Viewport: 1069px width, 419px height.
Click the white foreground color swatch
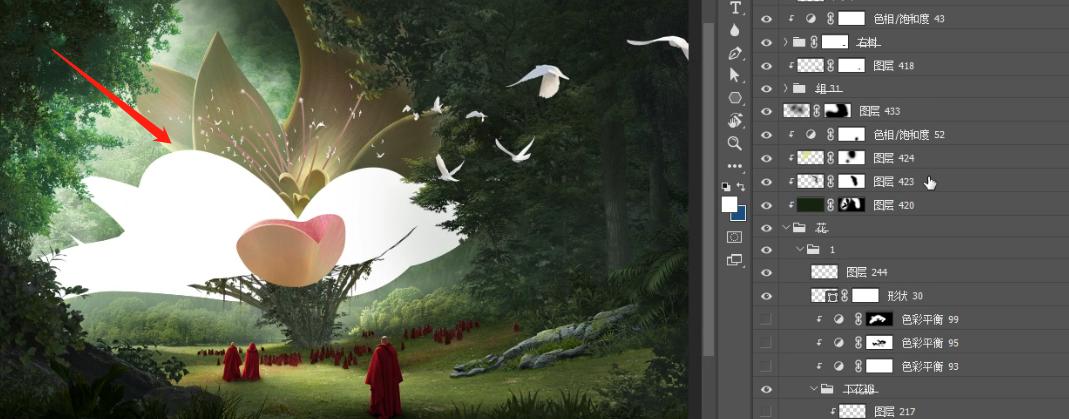point(729,204)
